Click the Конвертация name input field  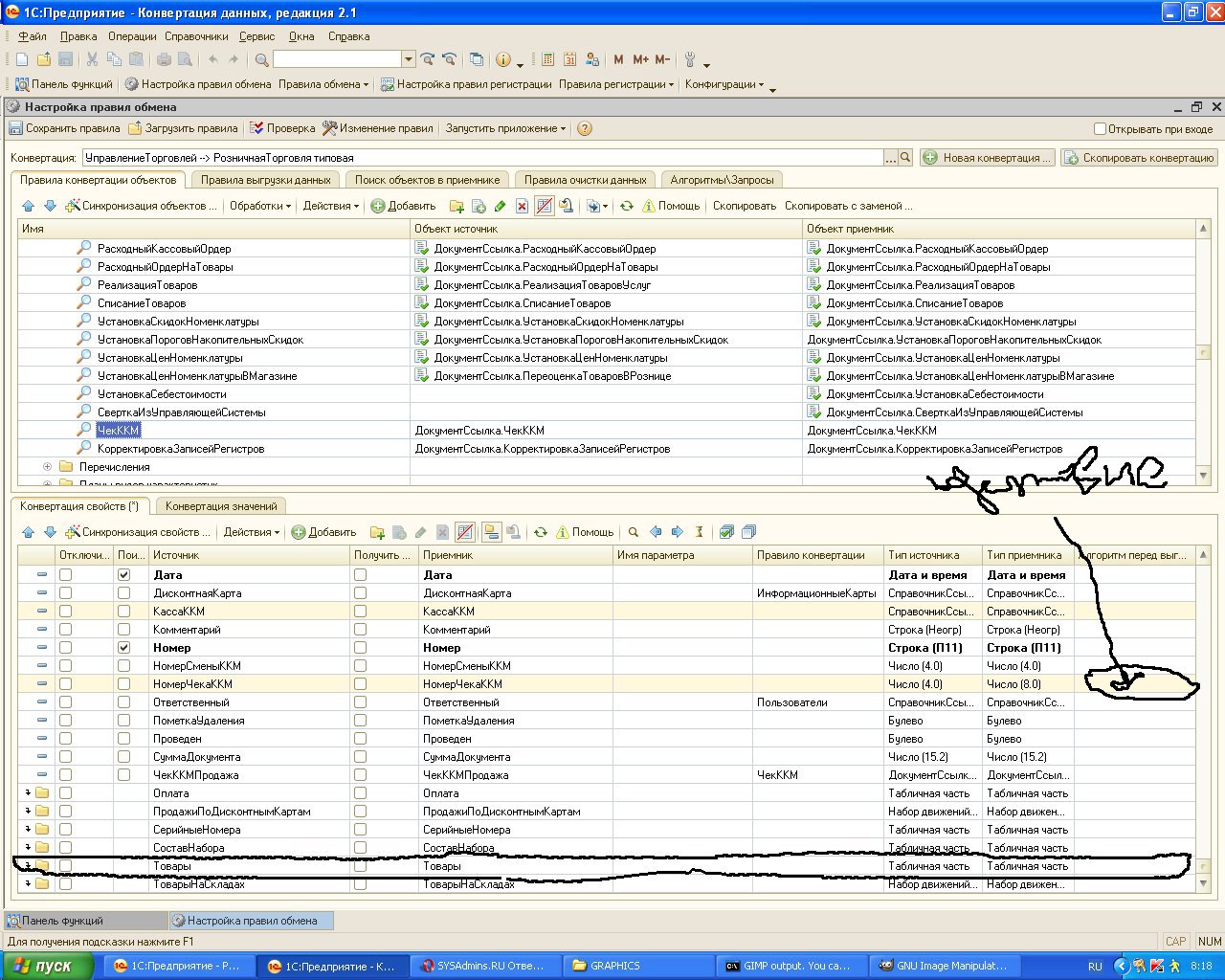(x=482, y=158)
